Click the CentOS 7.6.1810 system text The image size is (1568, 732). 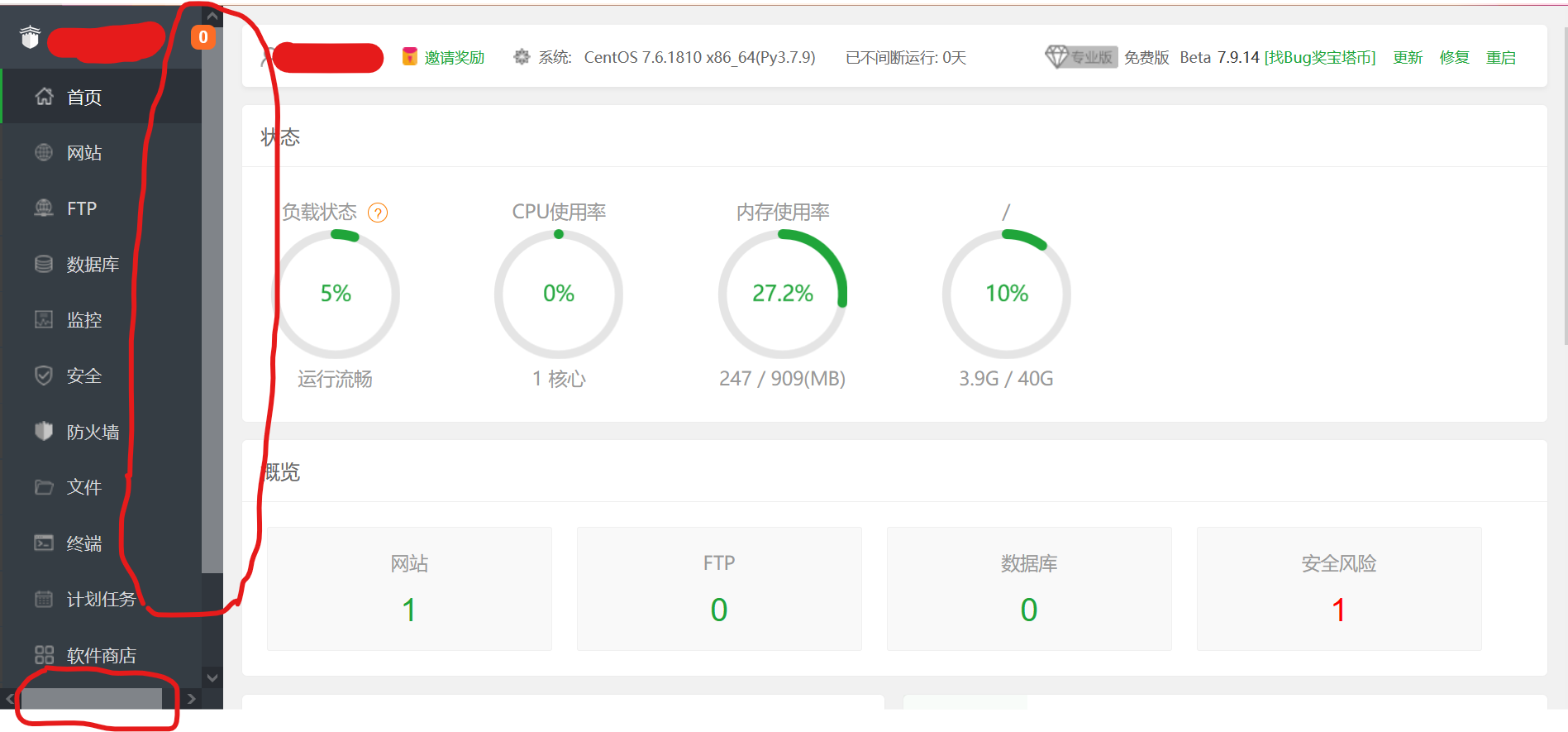[x=699, y=57]
